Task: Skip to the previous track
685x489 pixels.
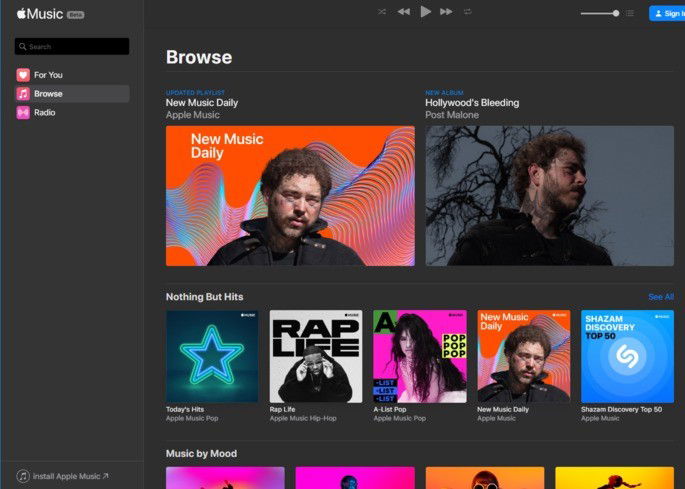Action: click(404, 12)
